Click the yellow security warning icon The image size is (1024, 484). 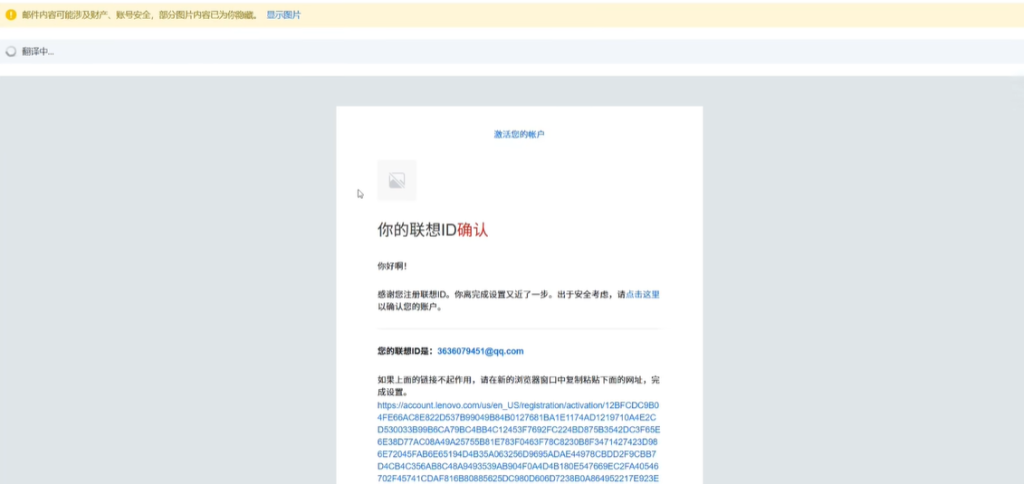[11, 15]
